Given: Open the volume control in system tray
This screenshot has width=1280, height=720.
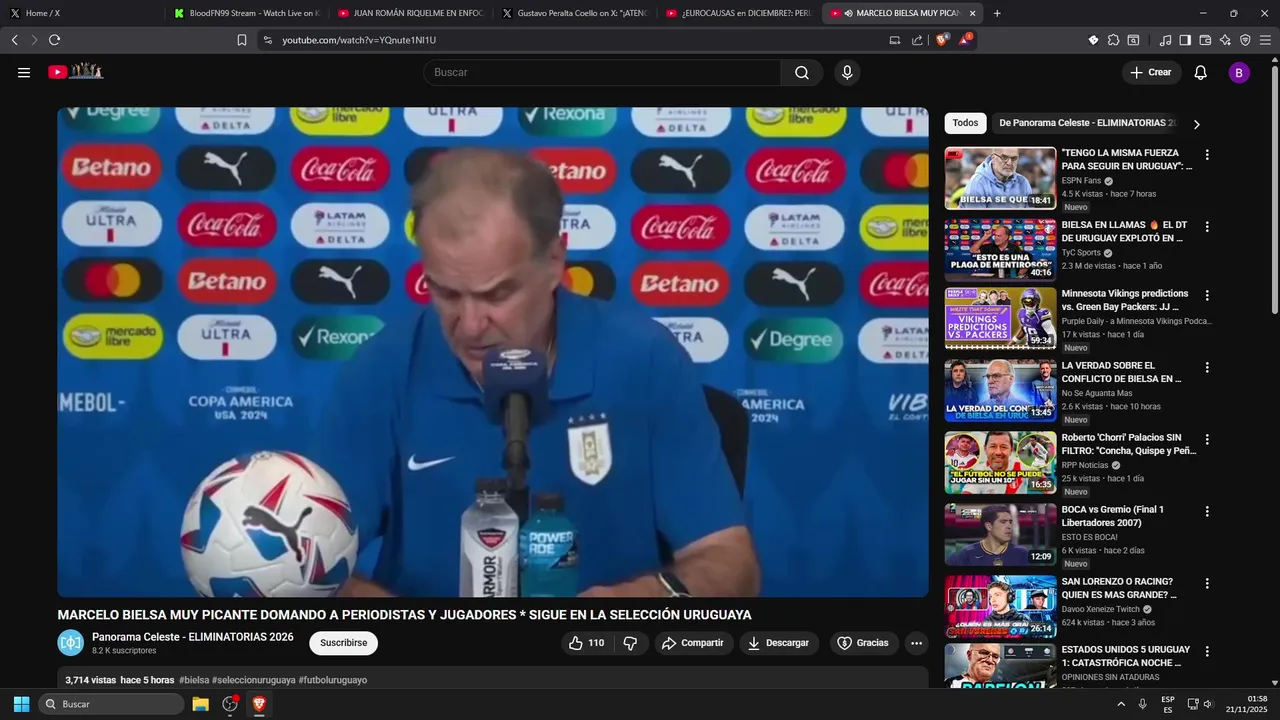Looking at the screenshot, I should [x=1208, y=704].
